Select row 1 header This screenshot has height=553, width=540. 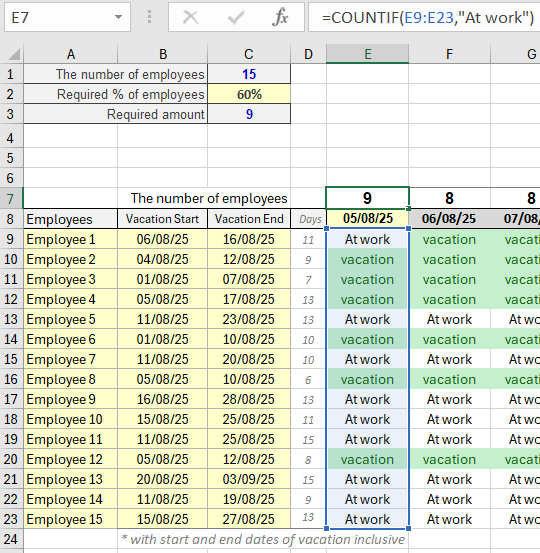(x=11, y=74)
